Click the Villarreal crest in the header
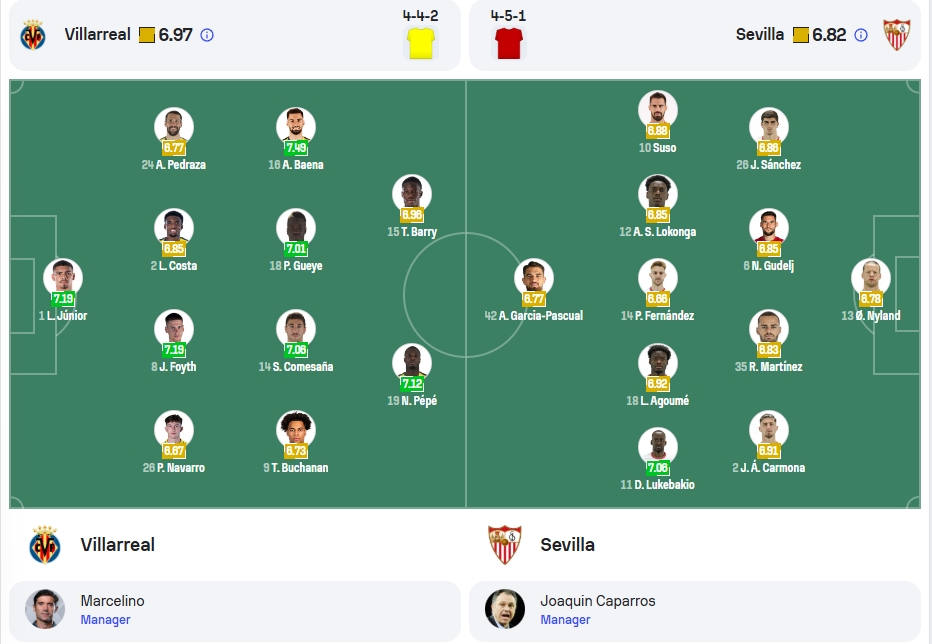The height and width of the screenshot is (644, 932). [x=33, y=35]
